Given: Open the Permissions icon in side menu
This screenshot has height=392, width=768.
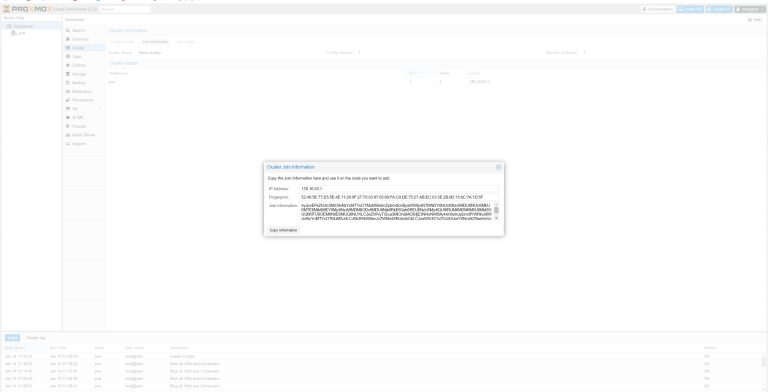Looking at the screenshot, I should pos(68,100).
